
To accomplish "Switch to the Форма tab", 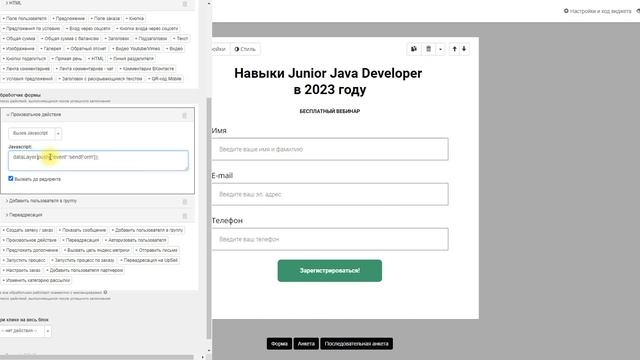I will (x=279, y=344).
